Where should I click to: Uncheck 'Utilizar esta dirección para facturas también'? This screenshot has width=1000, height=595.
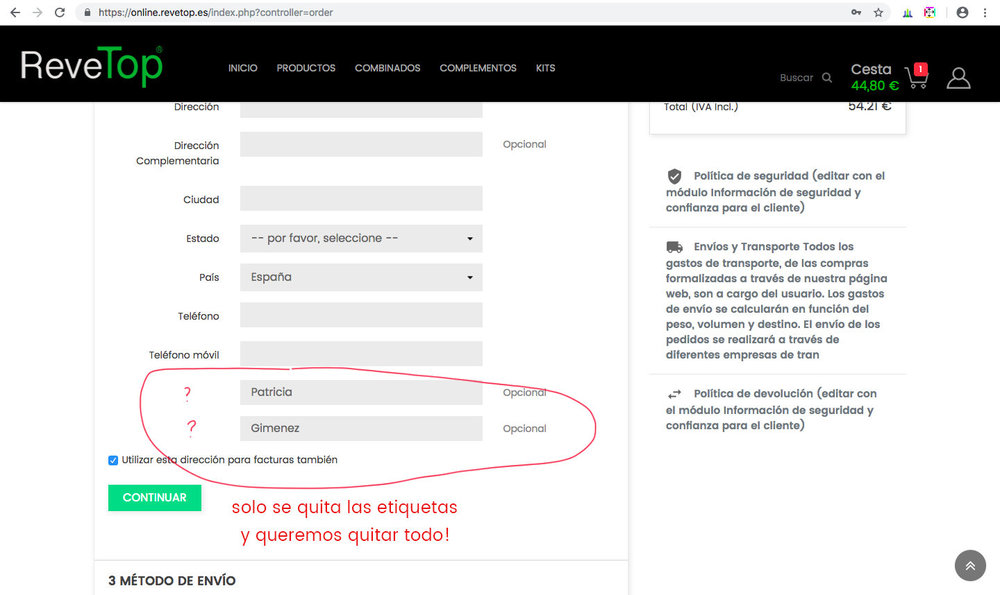pos(113,460)
